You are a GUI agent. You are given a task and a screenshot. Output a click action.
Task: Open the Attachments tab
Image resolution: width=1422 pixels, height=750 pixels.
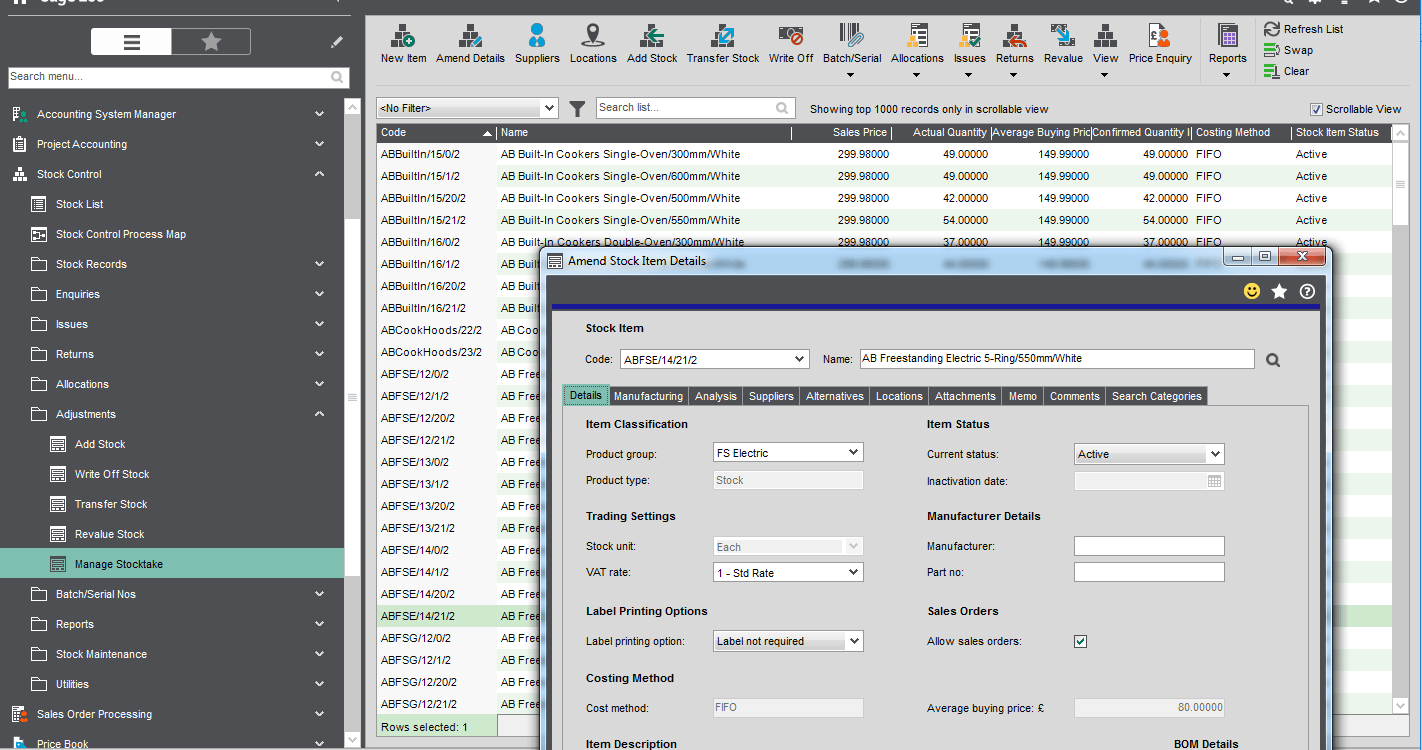click(x=965, y=396)
